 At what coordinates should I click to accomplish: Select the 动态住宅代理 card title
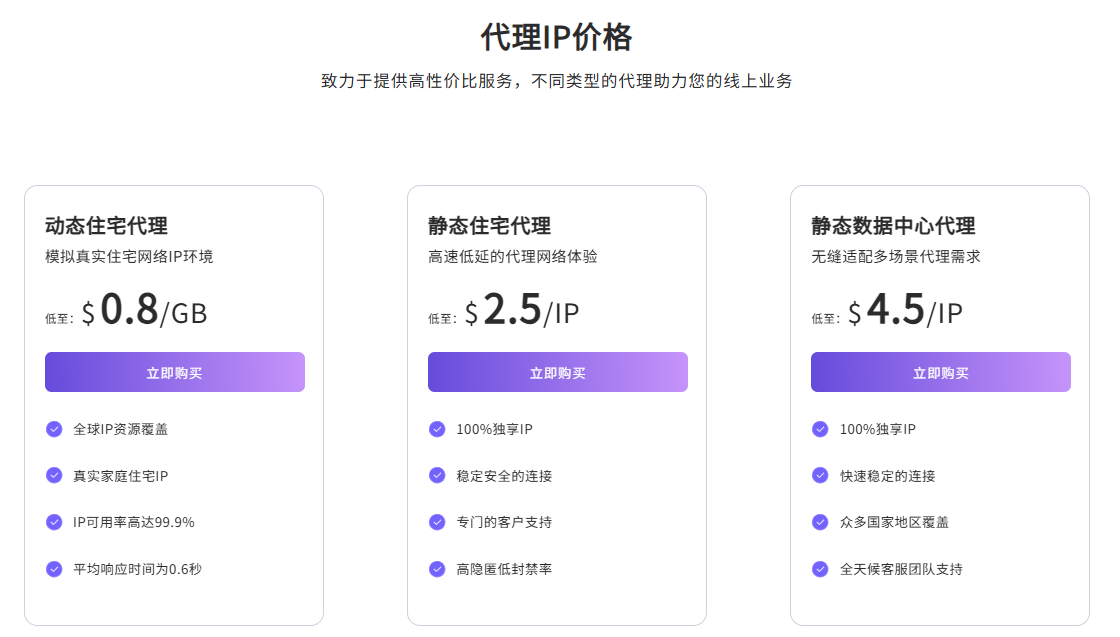[106, 226]
